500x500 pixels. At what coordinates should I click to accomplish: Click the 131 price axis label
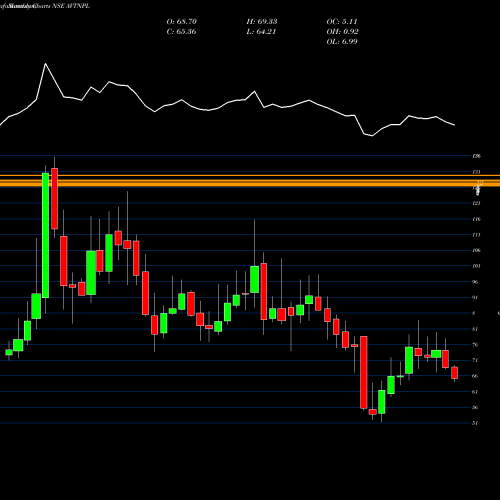pyautogui.click(x=476, y=172)
